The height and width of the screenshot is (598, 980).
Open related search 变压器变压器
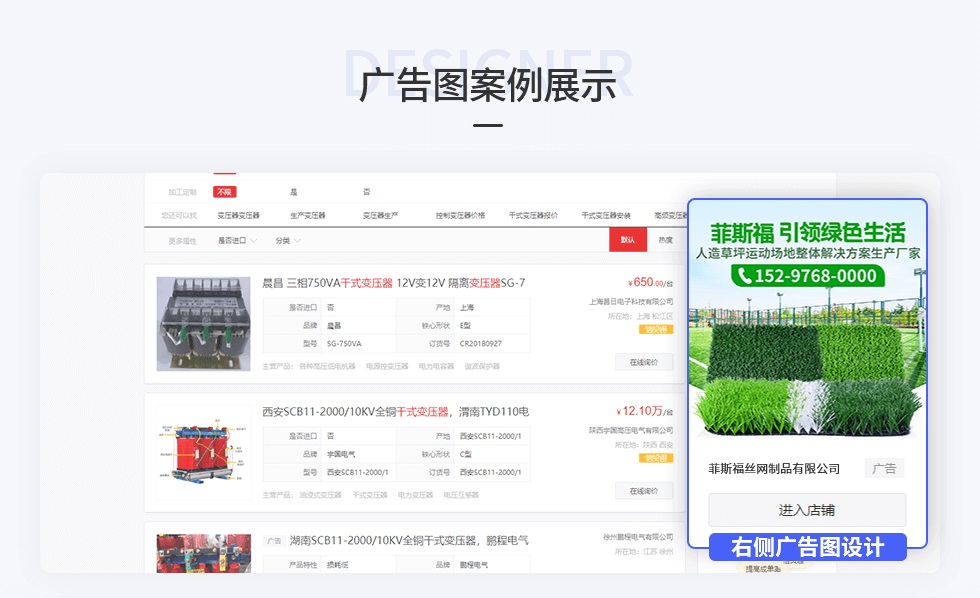(x=238, y=216)
